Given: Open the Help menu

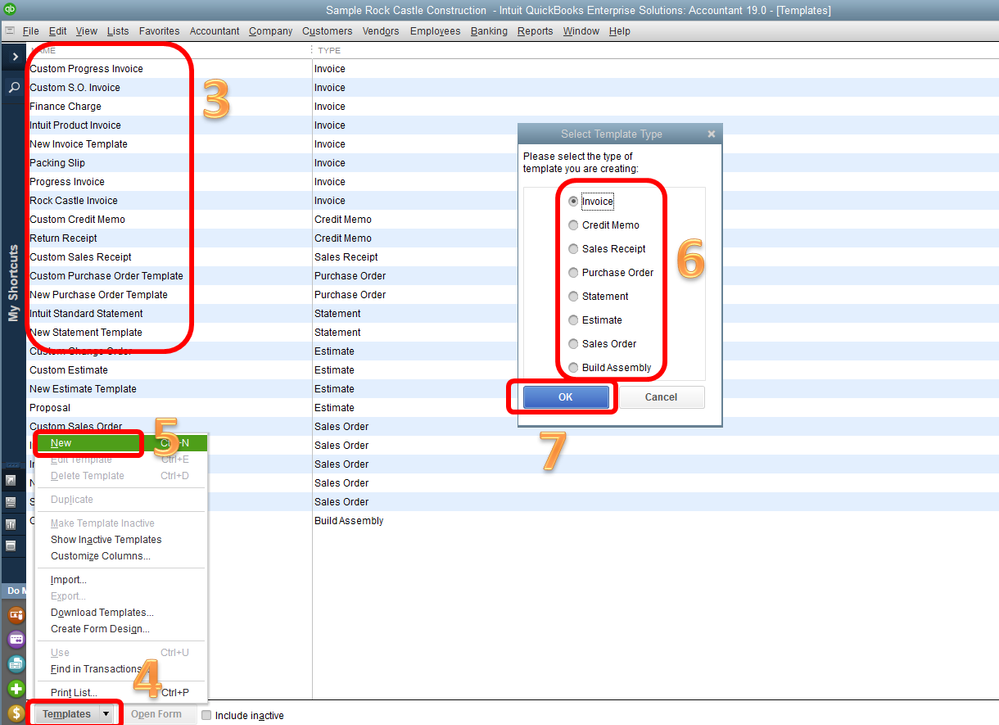Looking at the screenshot, I should 619,31.
